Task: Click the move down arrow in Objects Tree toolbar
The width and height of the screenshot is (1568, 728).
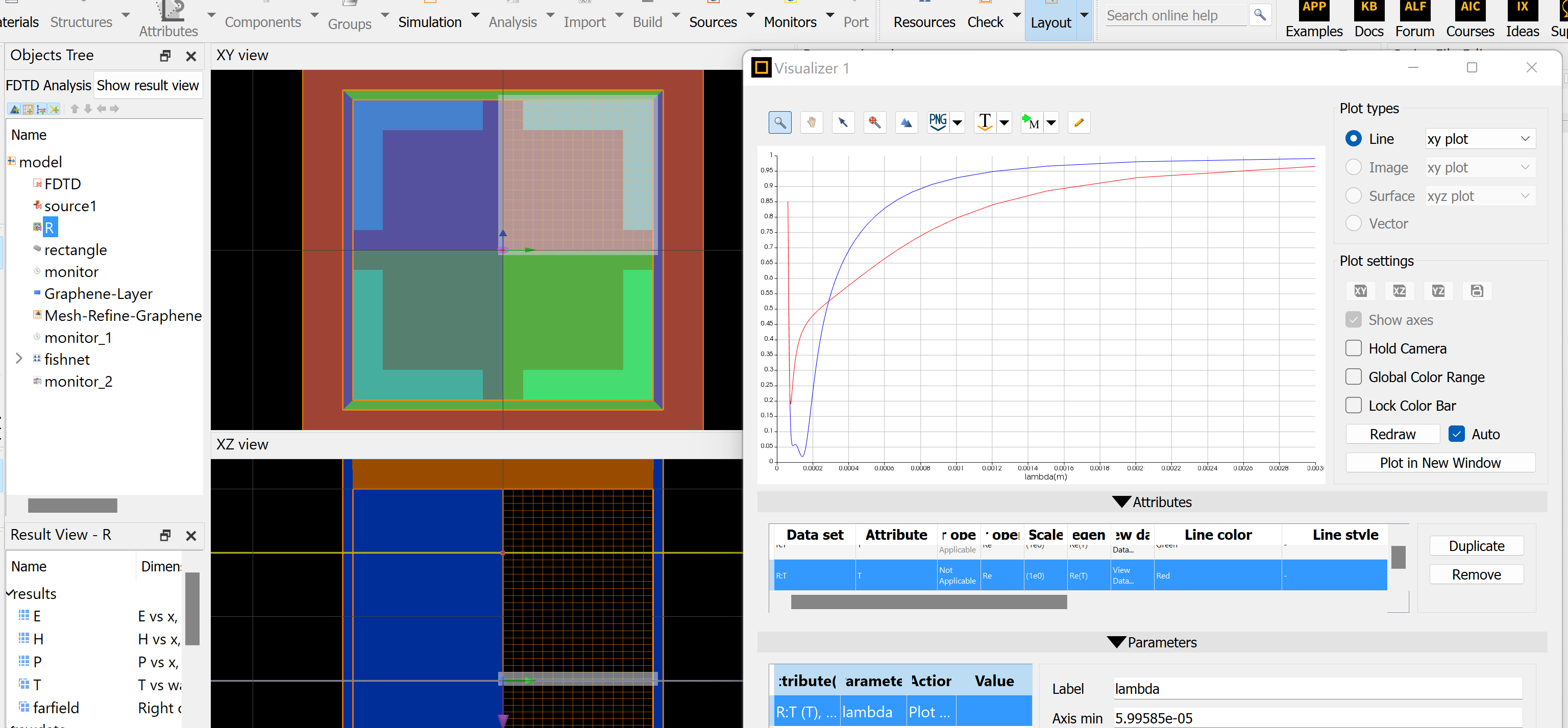Action: pos(88,109)
